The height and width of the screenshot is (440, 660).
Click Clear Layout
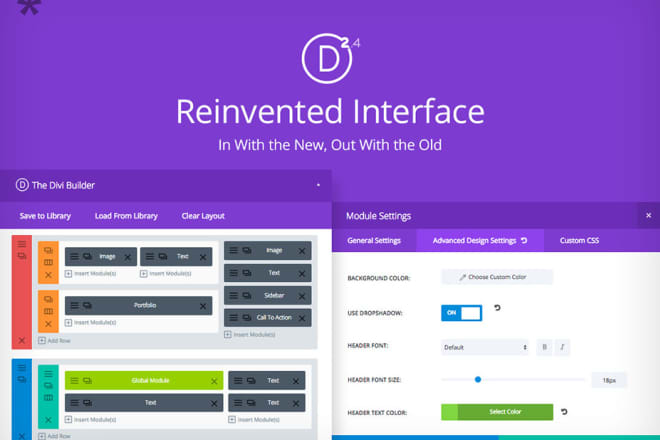[x=203, y=216]
